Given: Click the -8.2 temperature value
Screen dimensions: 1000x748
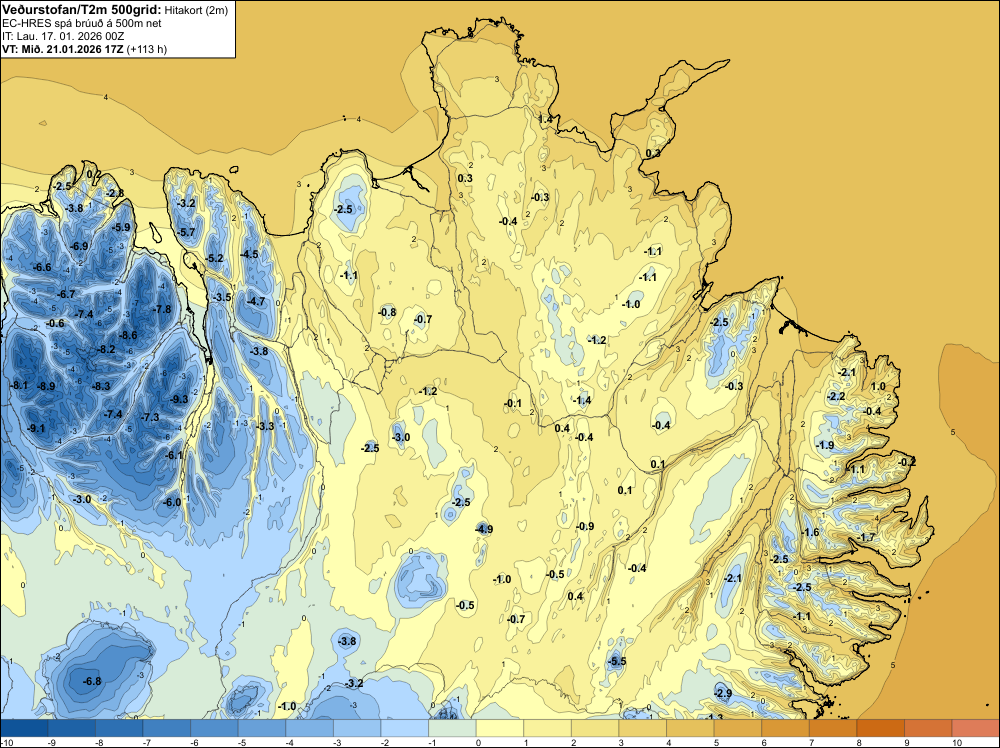Looking at the screenshot, I should (x=106, y=349).
